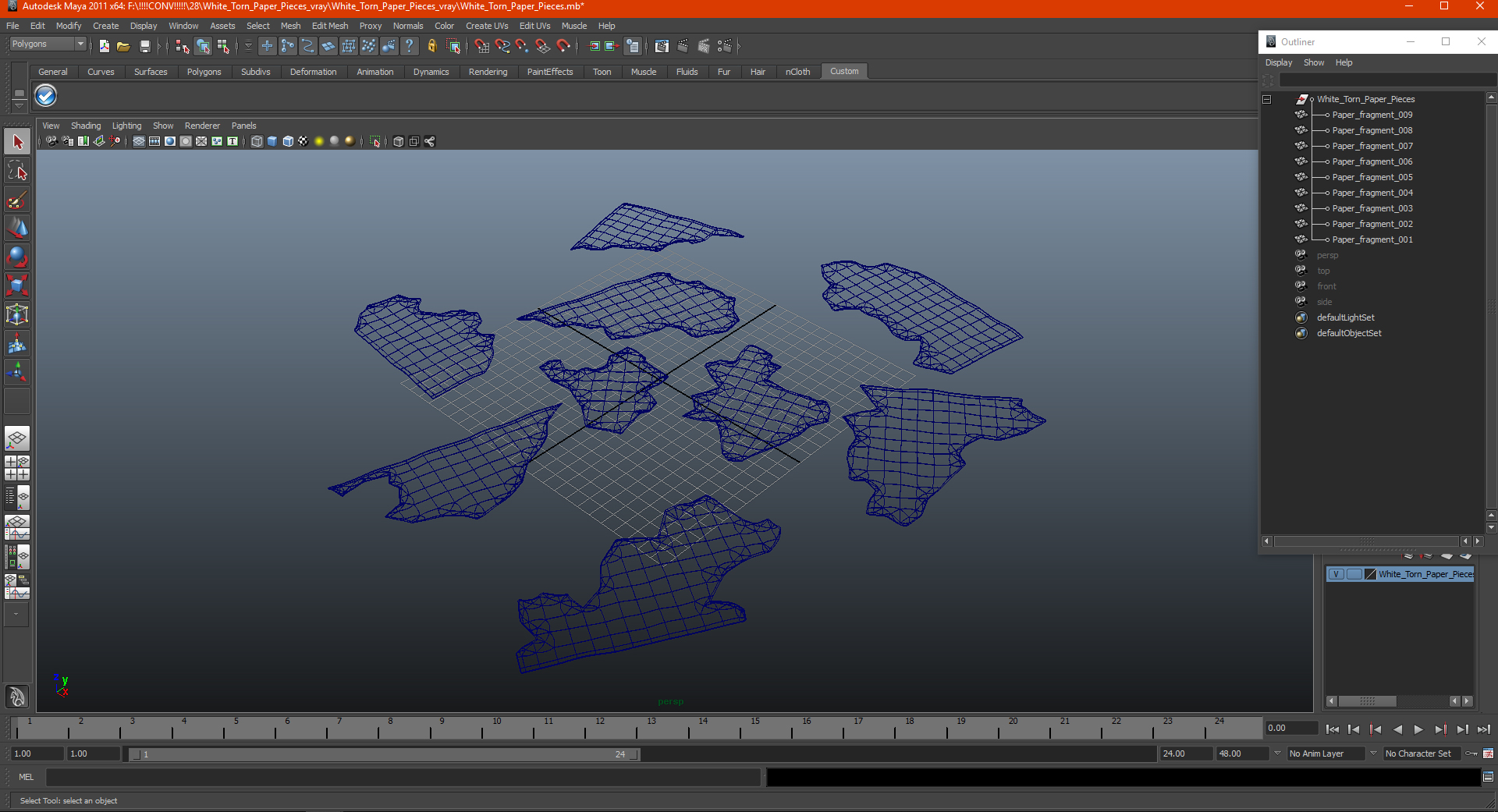Switch to Persp/Outliner layout
1498x812 pixels.
pyautogui.click(x=17, y=498)
